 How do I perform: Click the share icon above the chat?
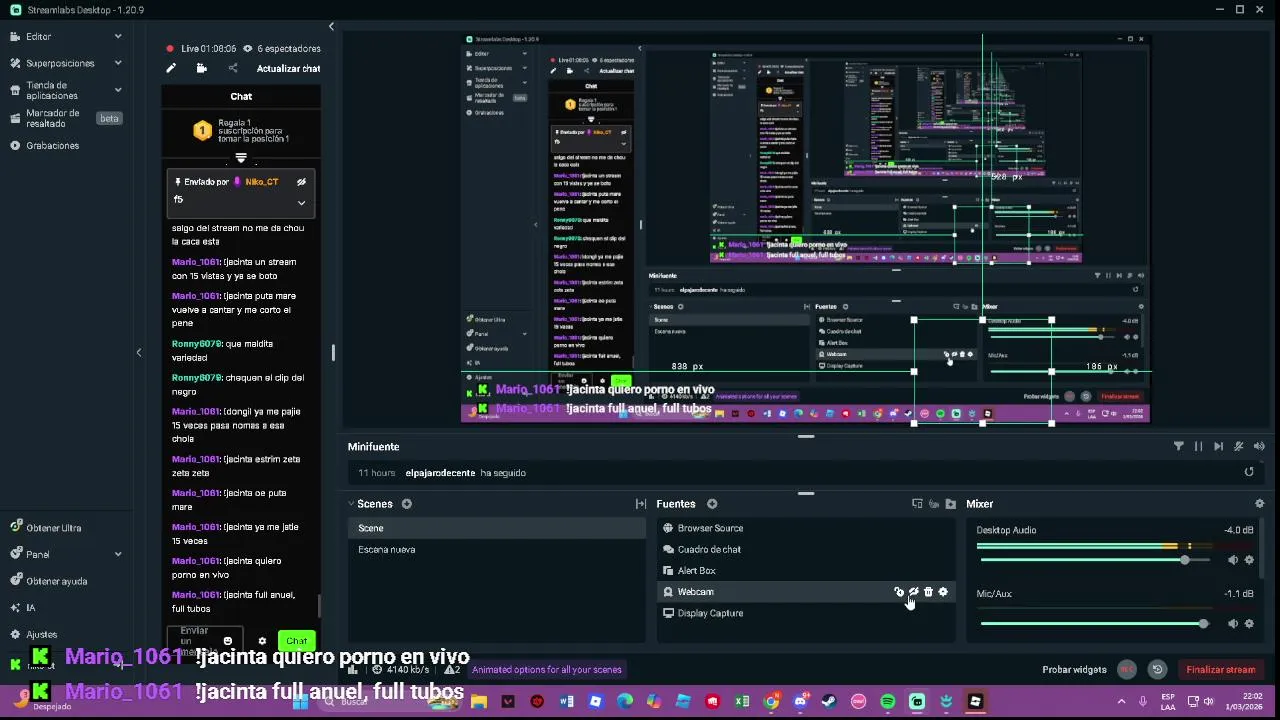(233, 68)
